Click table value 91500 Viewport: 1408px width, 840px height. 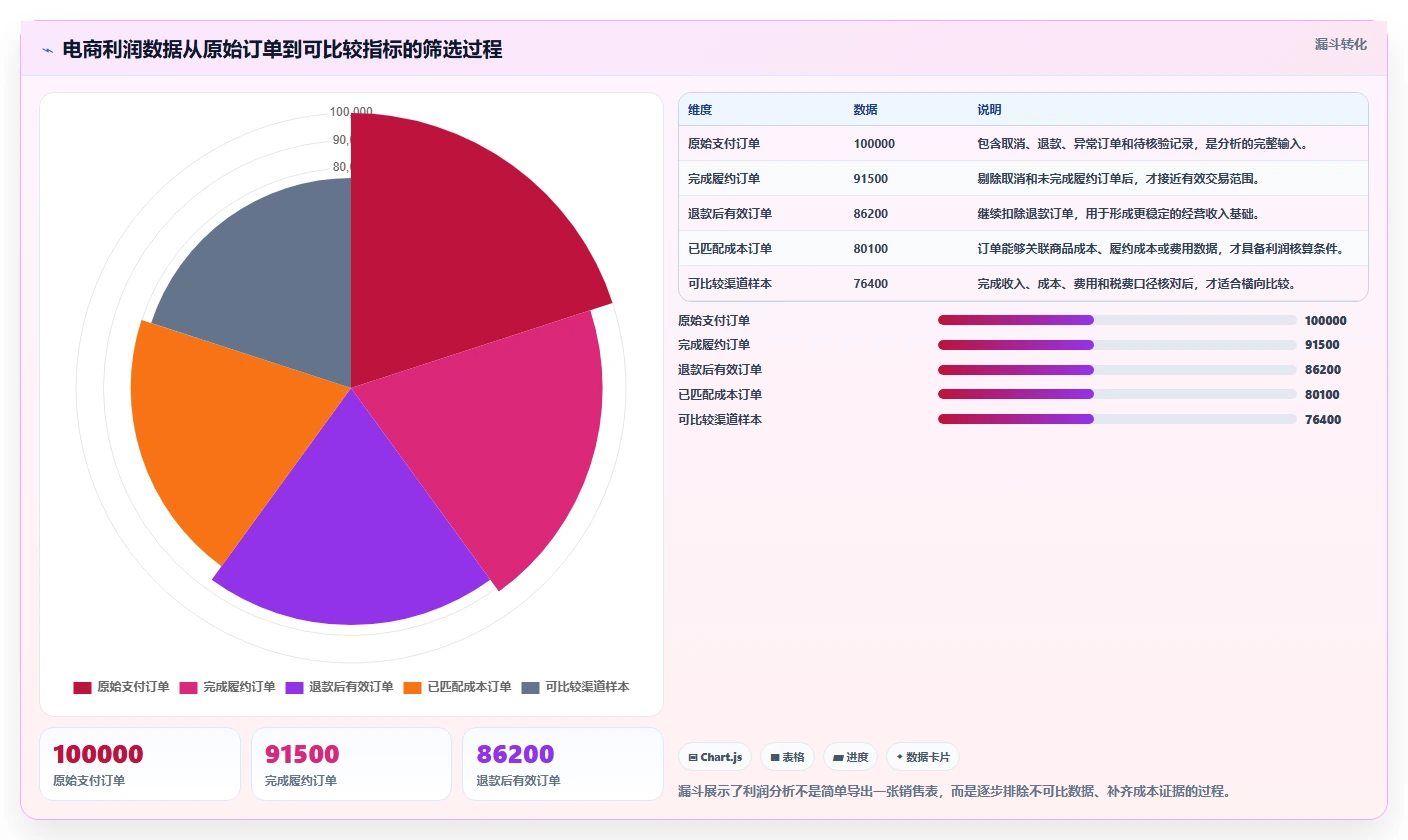[871, 178]
